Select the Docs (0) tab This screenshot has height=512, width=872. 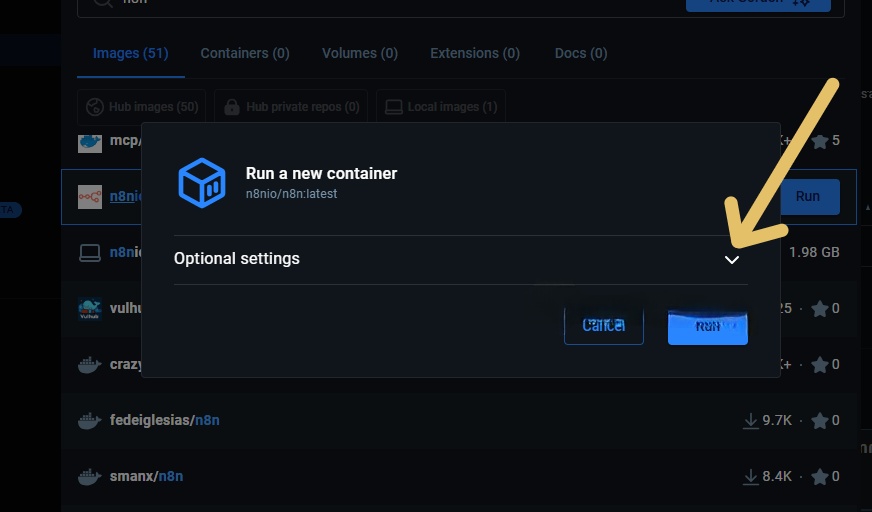(581, 53)
